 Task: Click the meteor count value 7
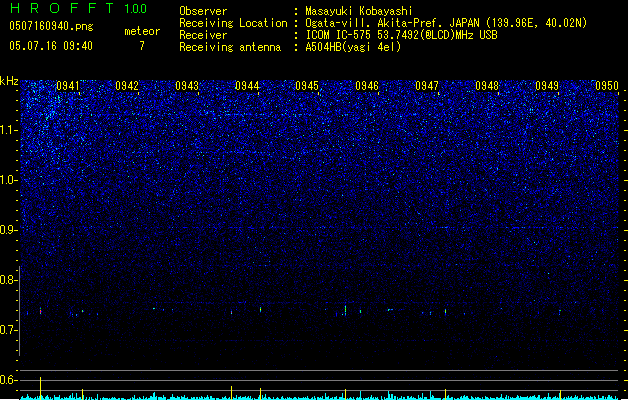pos(142,46)
